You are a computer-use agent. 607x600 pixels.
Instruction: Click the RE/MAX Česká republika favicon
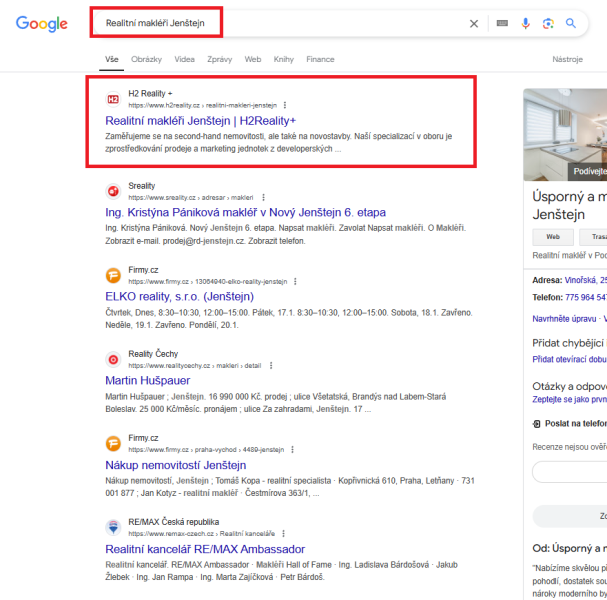pyautogui.click(x=113, y=528)
